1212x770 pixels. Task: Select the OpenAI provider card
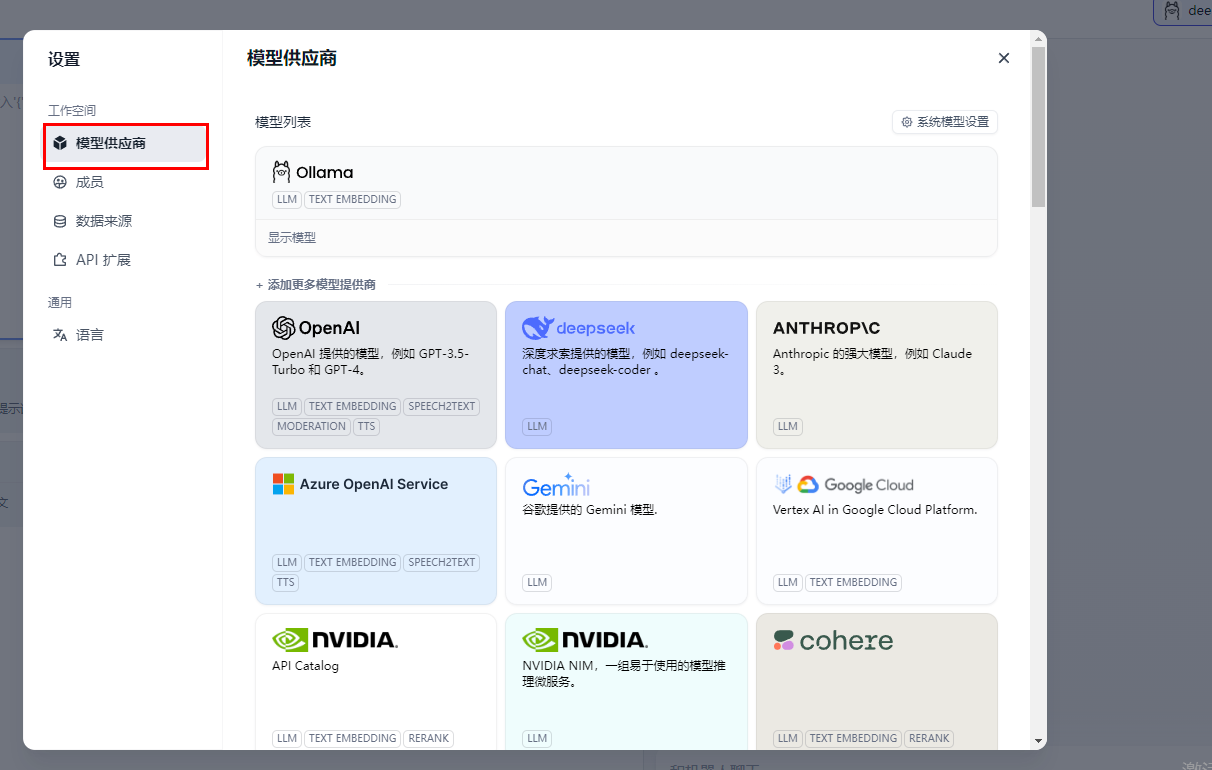coord(376,375)
